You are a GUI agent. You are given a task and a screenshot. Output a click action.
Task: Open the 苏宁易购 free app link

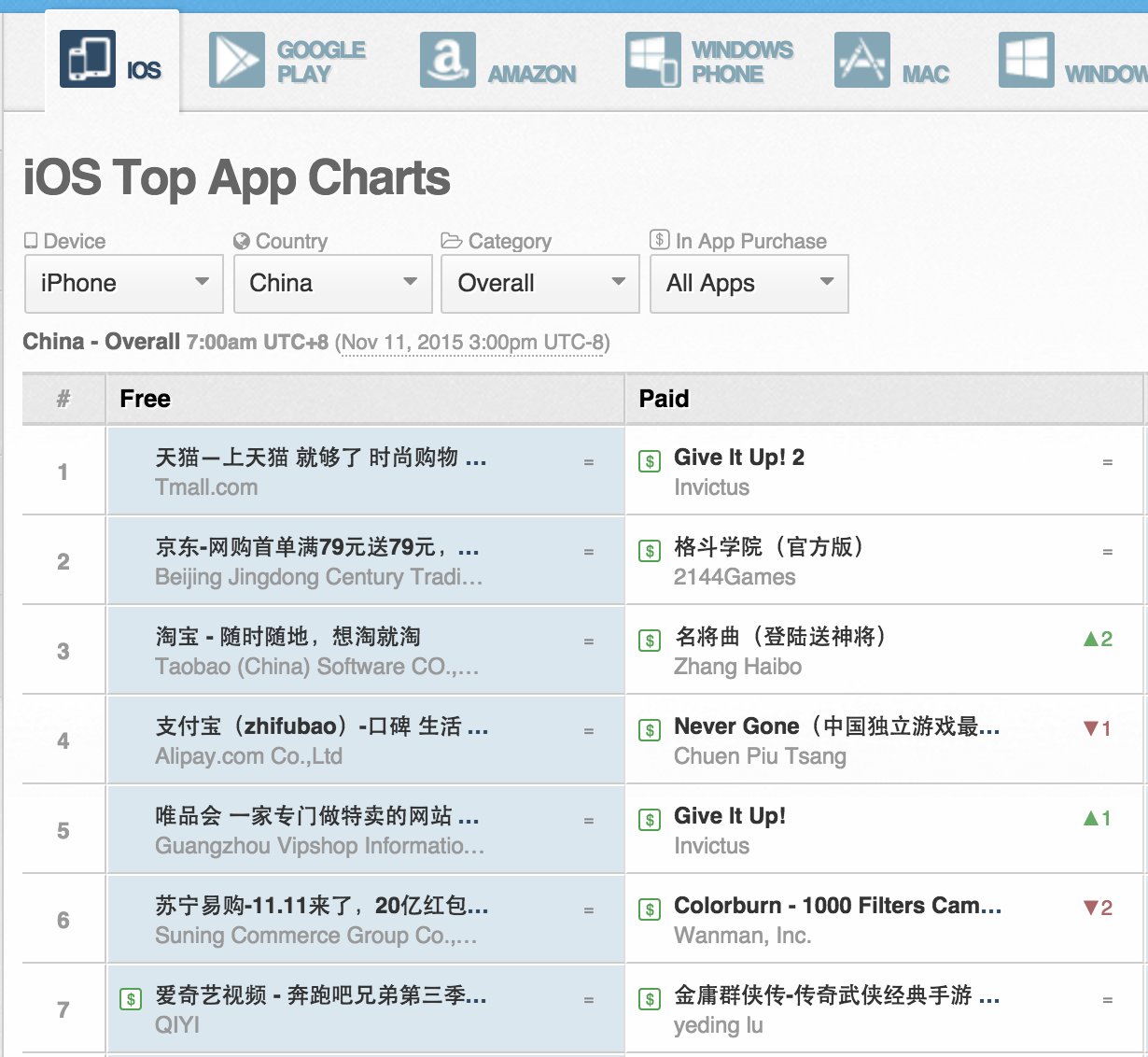[322, 905]
